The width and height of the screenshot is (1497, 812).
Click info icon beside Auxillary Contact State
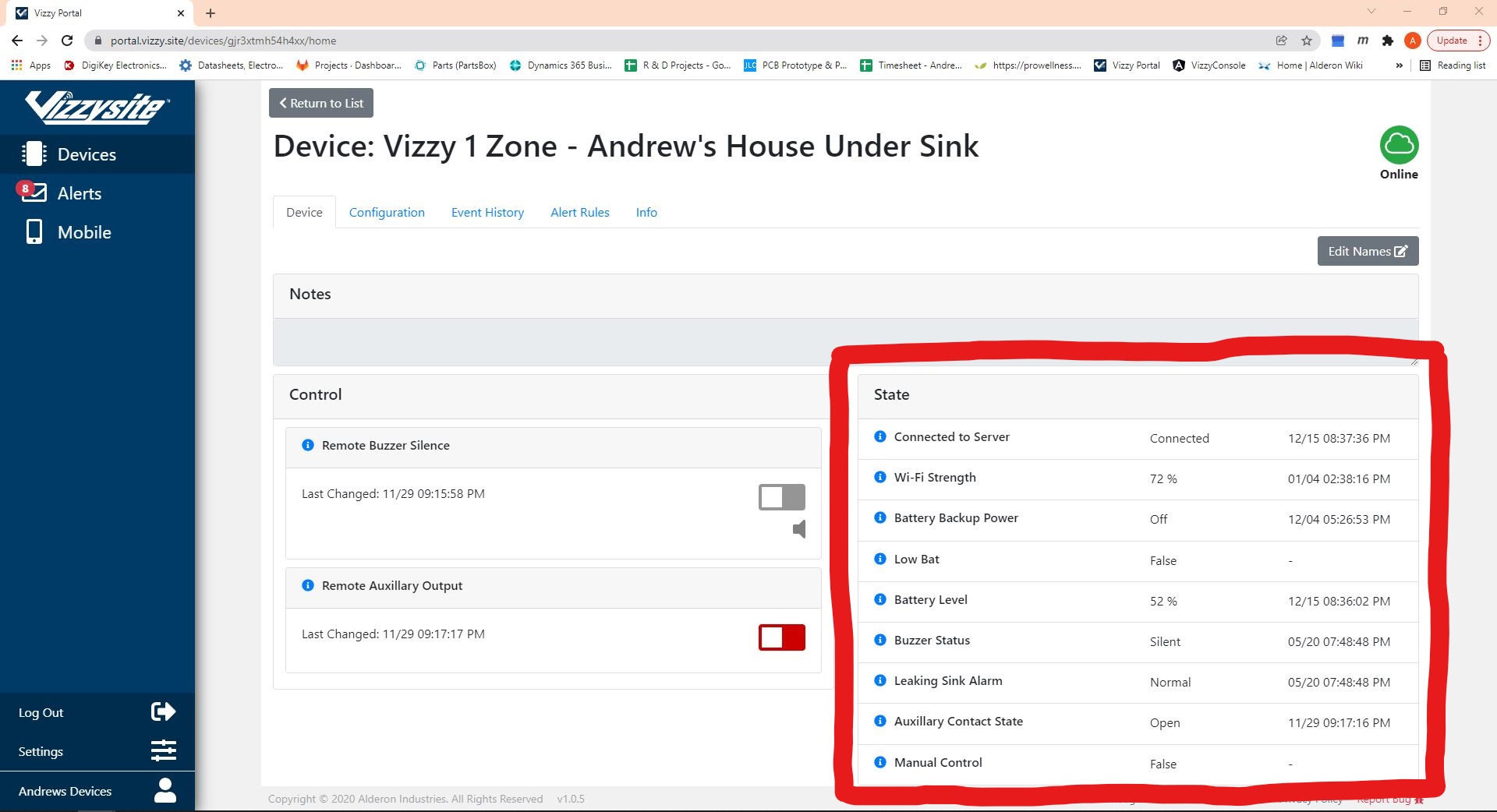coord(880,721)
